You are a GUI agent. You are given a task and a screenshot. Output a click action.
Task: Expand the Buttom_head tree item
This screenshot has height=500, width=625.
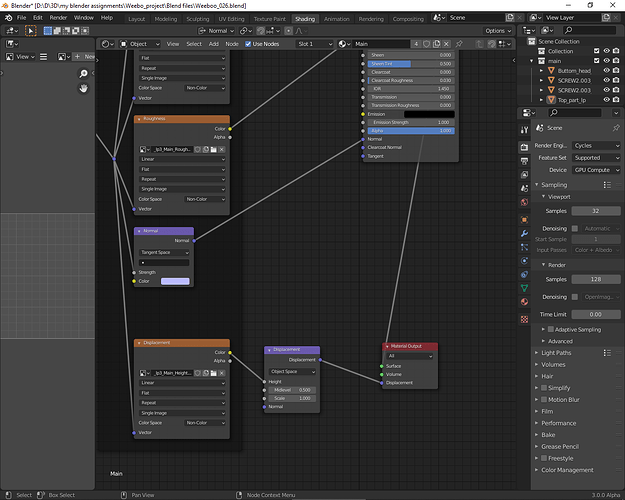(541, 71)
